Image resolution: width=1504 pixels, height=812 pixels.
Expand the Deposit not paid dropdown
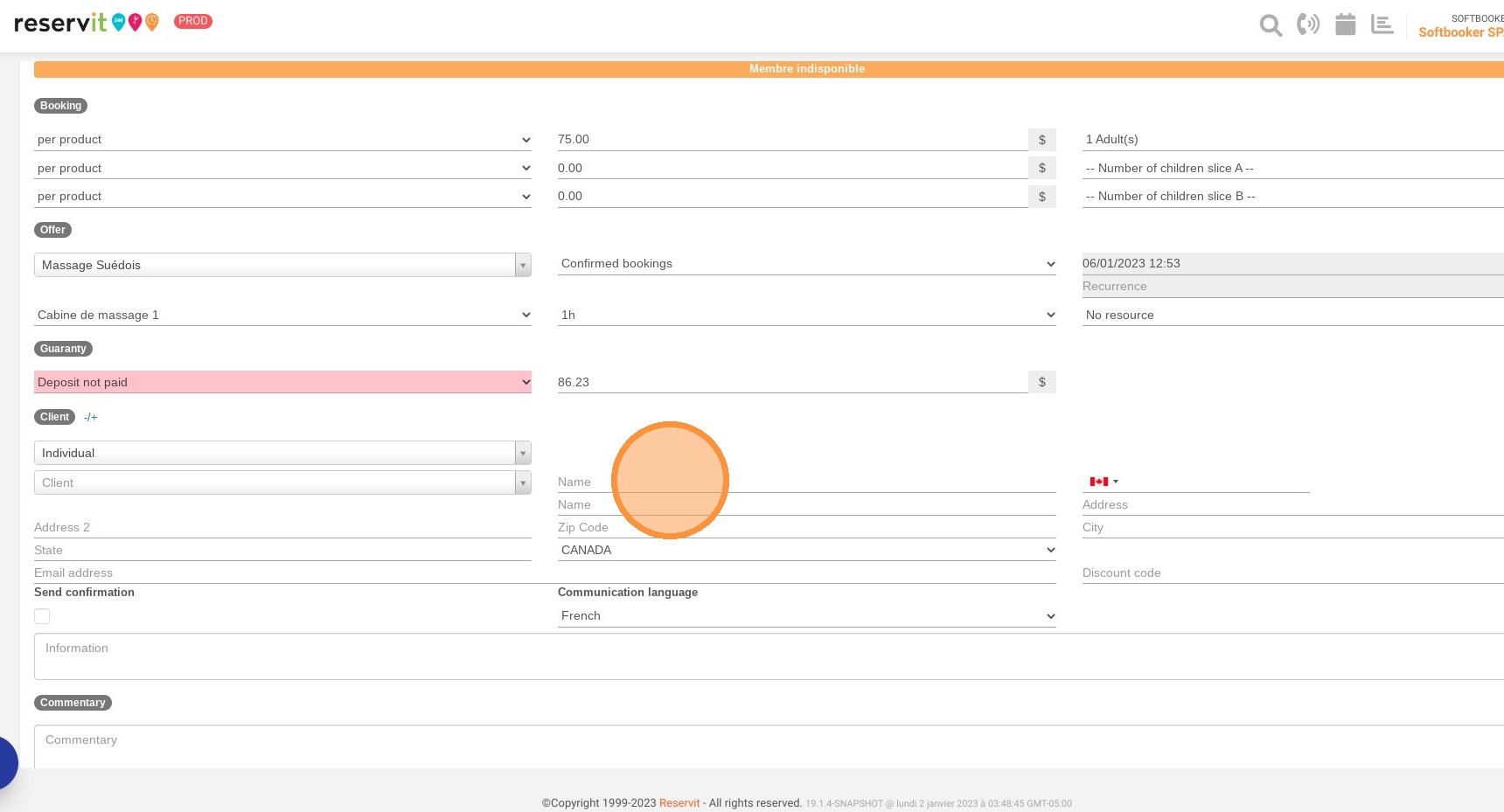click(282, 382)
